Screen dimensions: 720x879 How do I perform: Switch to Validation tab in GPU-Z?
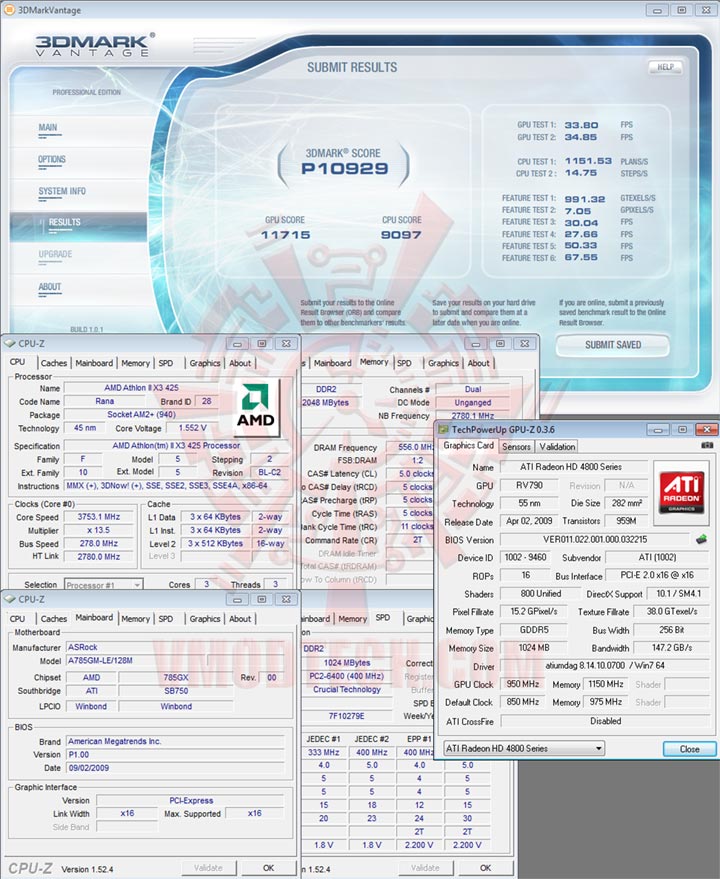click(x=557, y=447)
